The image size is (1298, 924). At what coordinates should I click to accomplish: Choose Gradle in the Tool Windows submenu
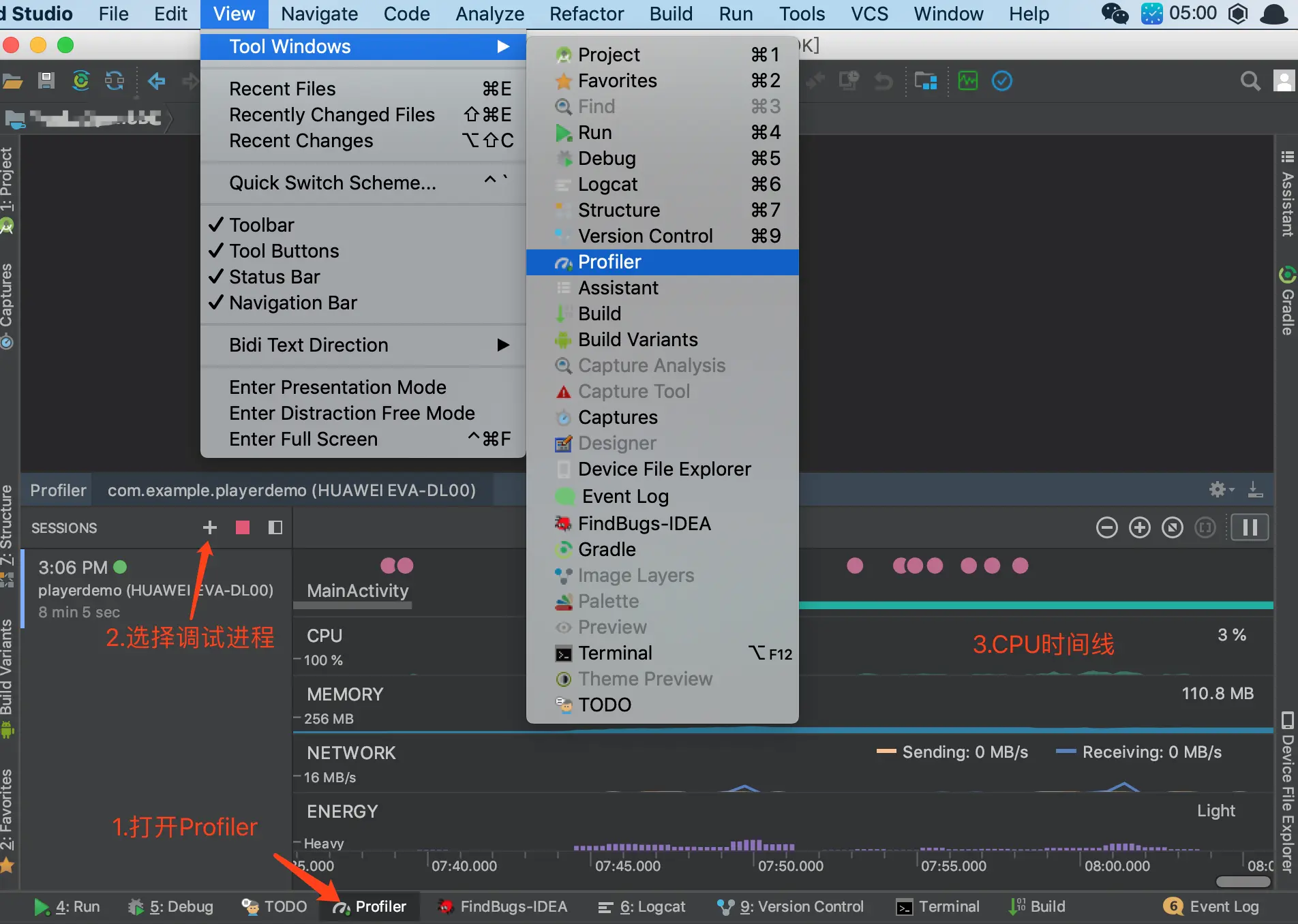pos(663,549)
